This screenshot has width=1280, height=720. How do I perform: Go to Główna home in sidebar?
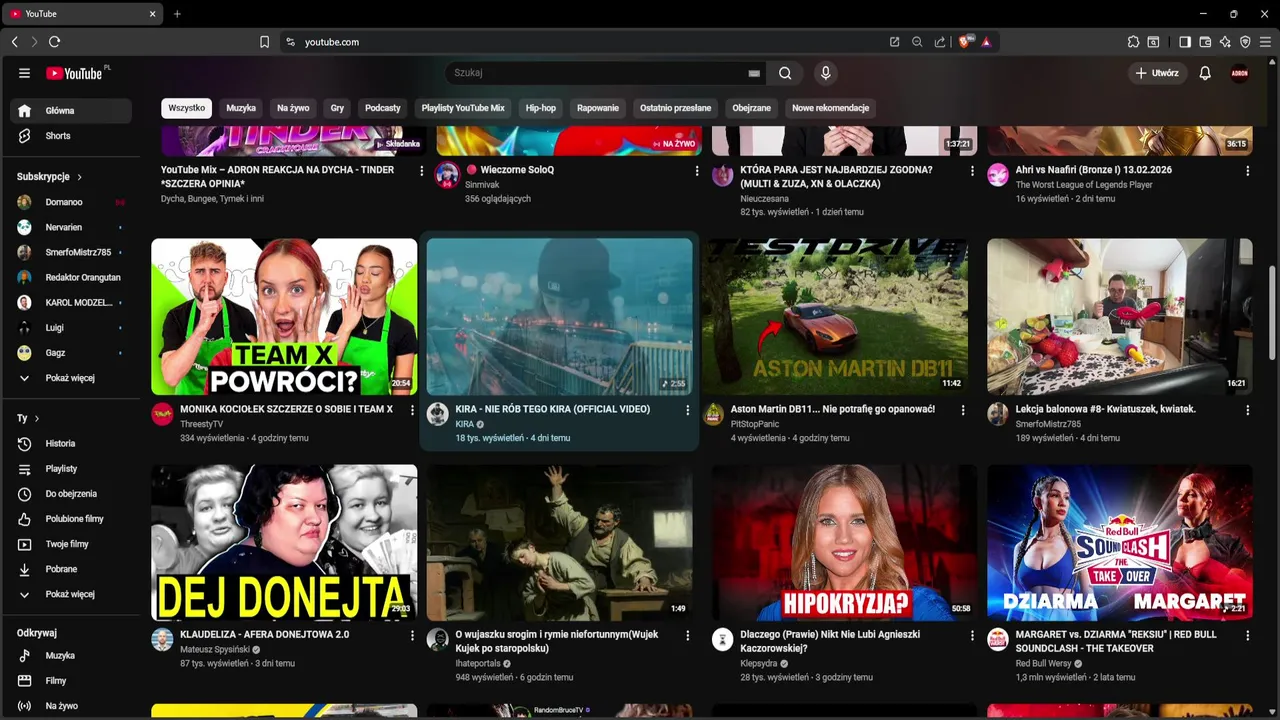70,111
